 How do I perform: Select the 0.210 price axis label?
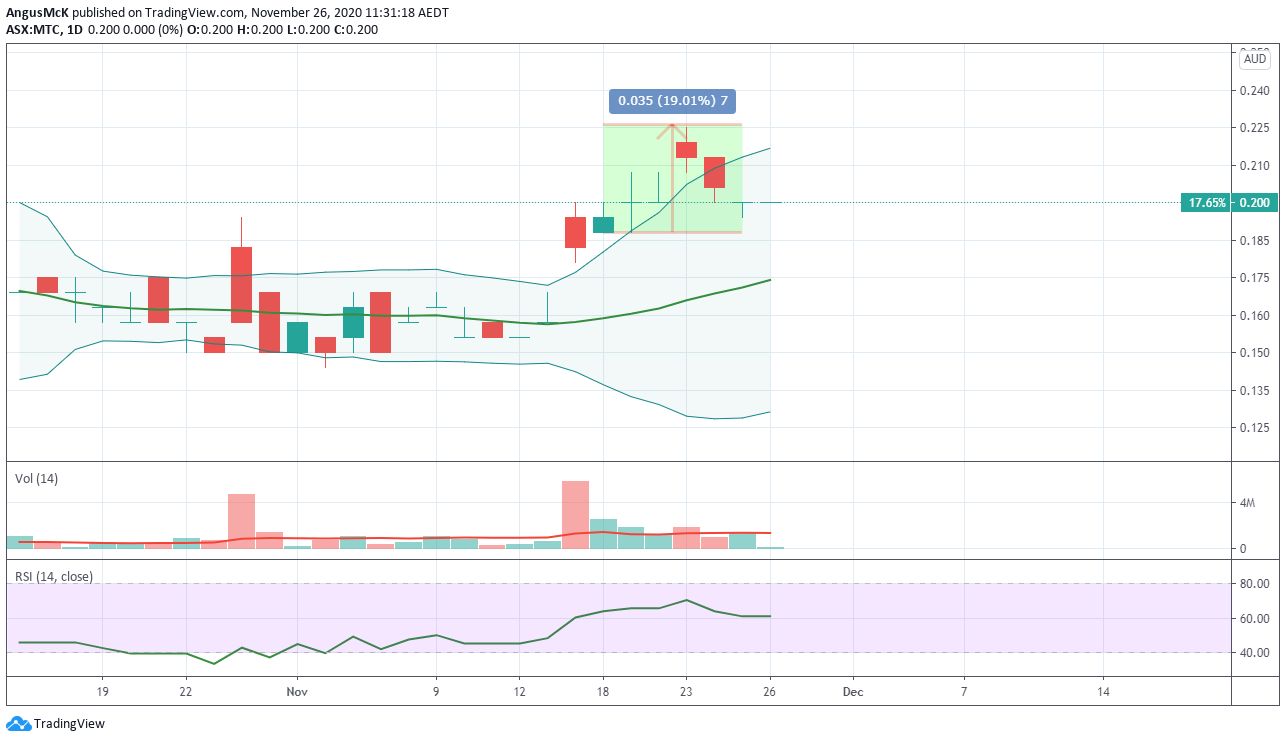tap(1255, 166)
